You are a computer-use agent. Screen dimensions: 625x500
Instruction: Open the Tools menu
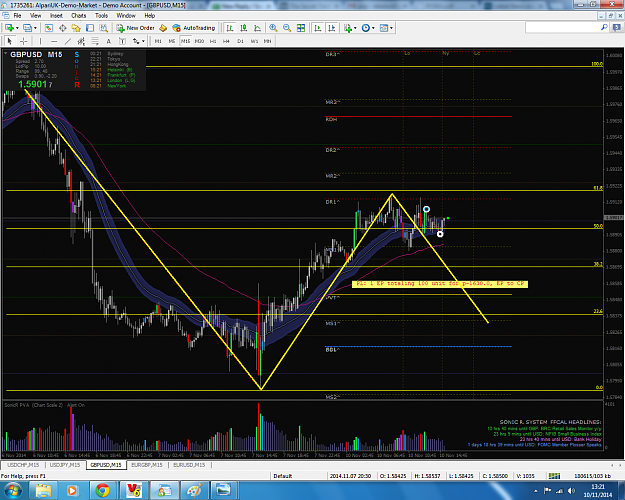click(x=102, y=16)
